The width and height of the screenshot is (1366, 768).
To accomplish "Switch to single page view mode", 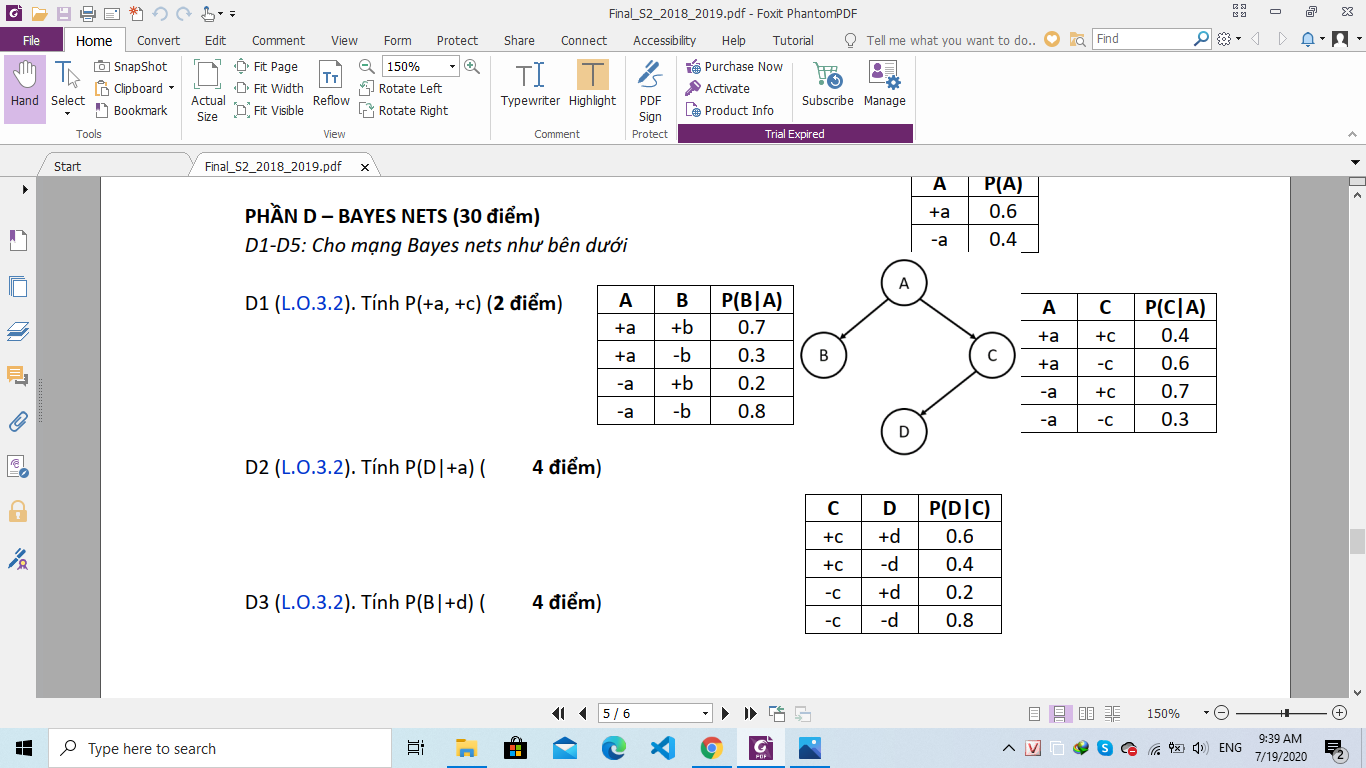I will (x=1035, y=714).
